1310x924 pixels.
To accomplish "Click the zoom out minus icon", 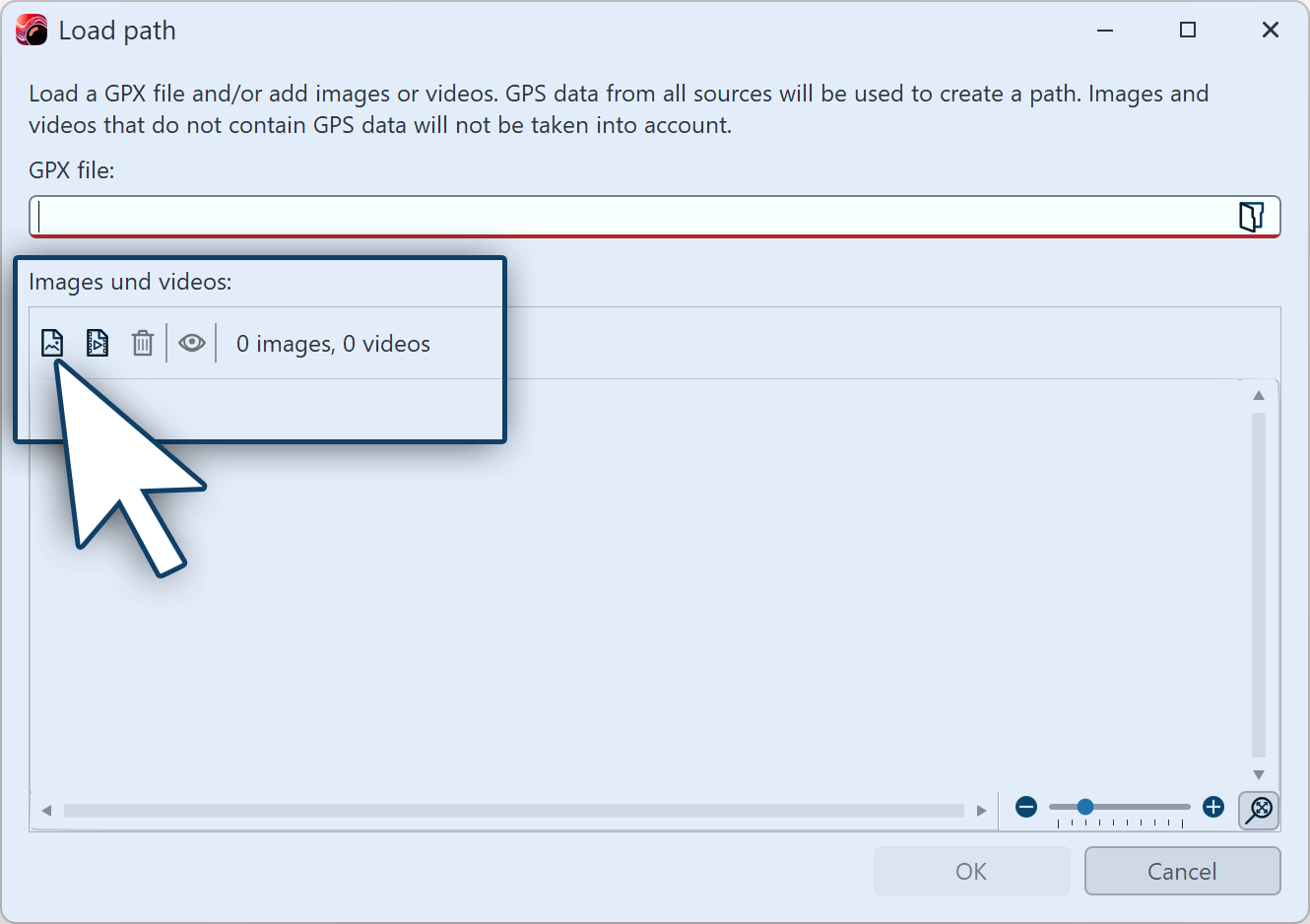I will click(x=1025, y=807).
